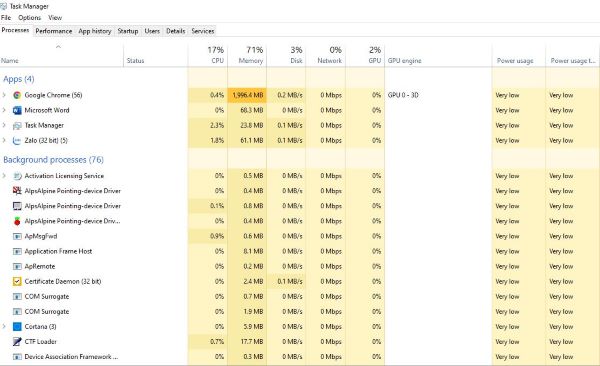
Task: Select the CTF Loader pen icon
Action: (x=17, y=341)
